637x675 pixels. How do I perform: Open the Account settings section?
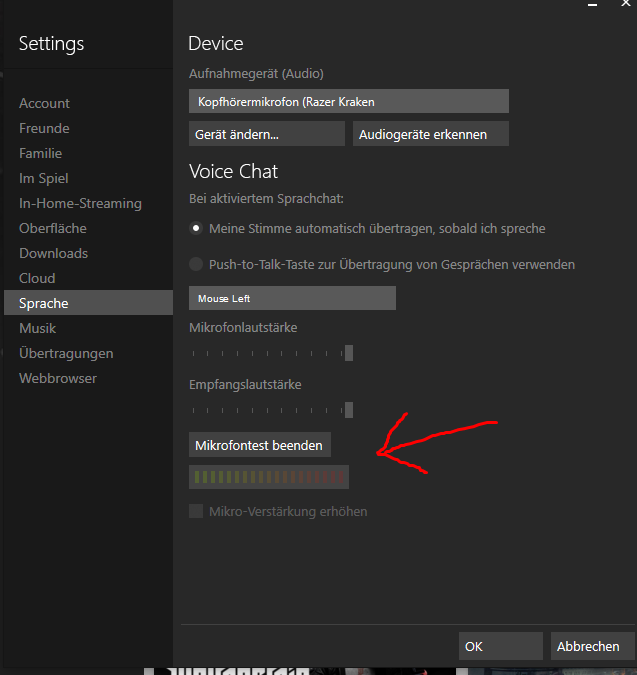pos(44,103)
